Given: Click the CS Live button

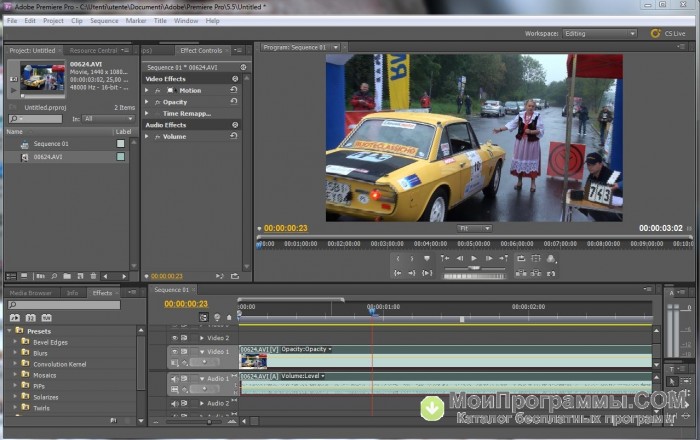Looking at the screenshot, I should (668, 33).
